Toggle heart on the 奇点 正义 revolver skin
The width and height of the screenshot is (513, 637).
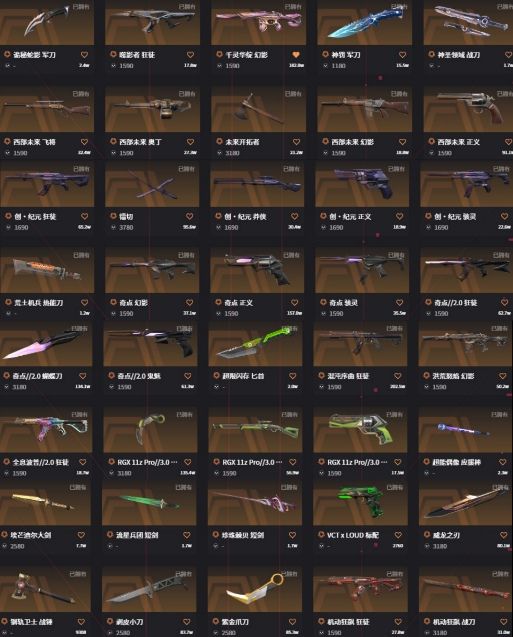click(294, 303)
